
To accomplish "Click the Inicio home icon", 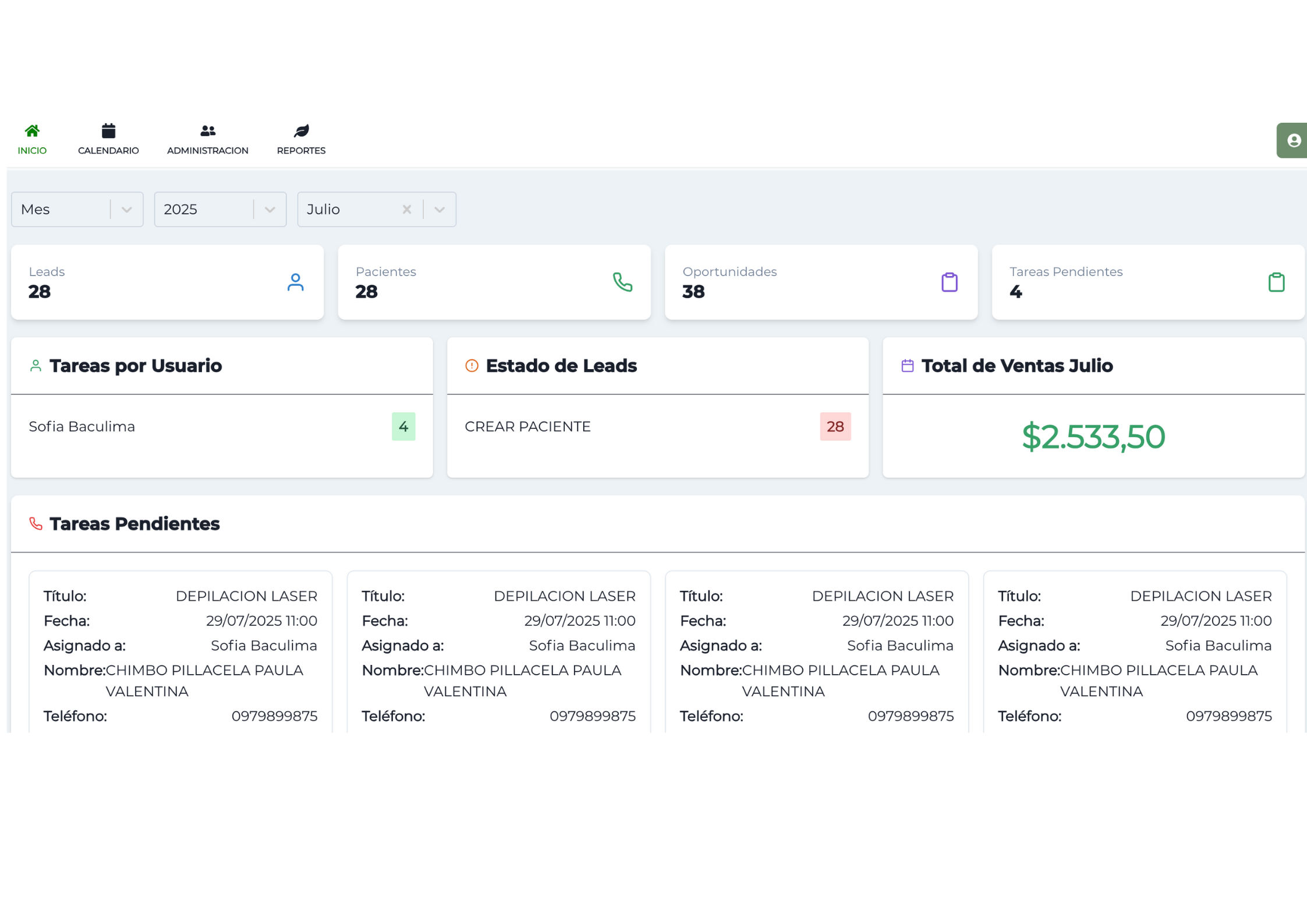I will (32, 130).
